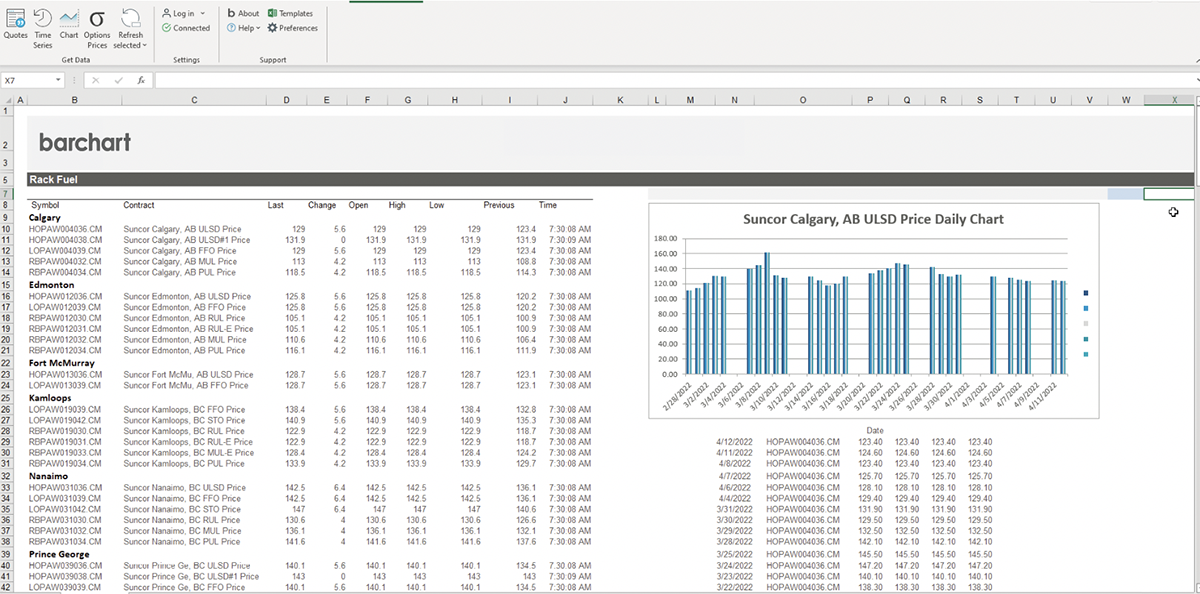1200x594 pixels.
Task: Click the Change column header cell
Action: [x=322, y=205]
